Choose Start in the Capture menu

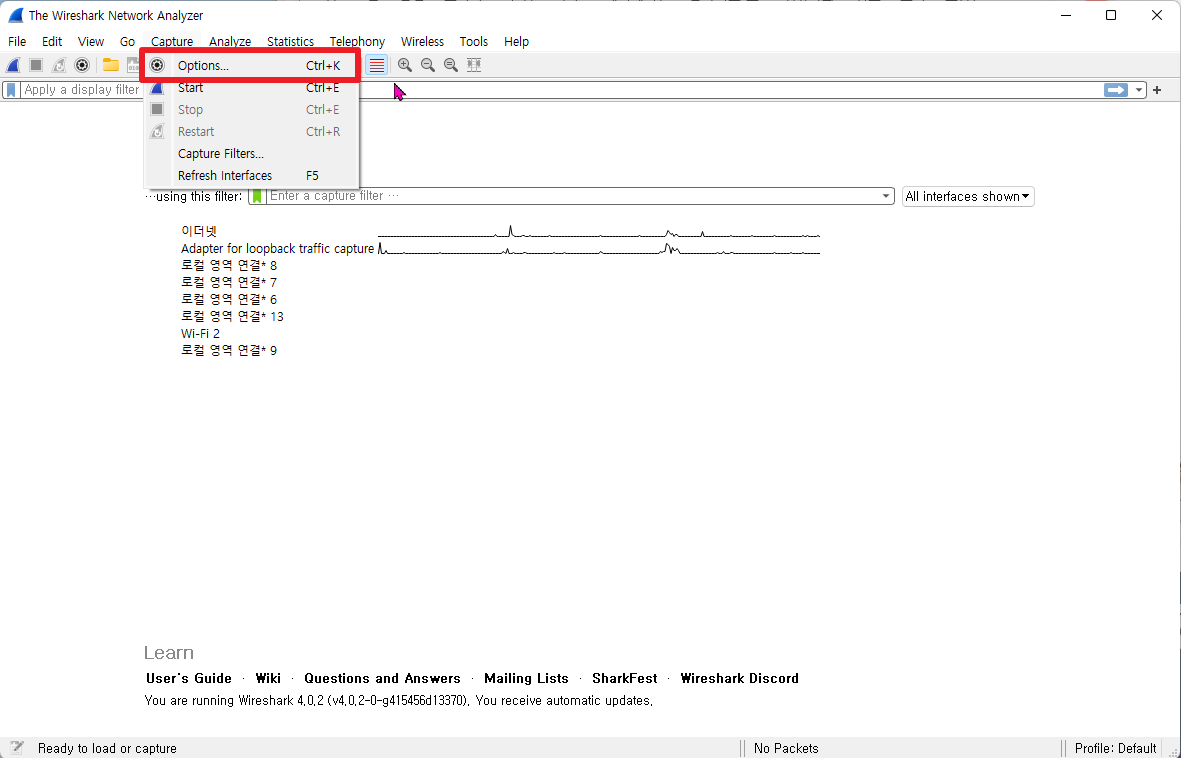251,88
